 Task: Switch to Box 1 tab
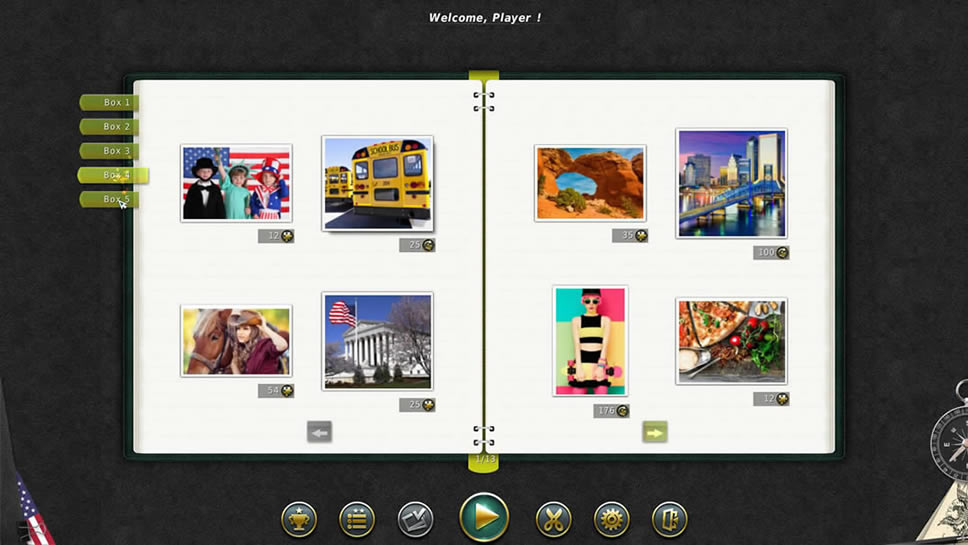109,102
